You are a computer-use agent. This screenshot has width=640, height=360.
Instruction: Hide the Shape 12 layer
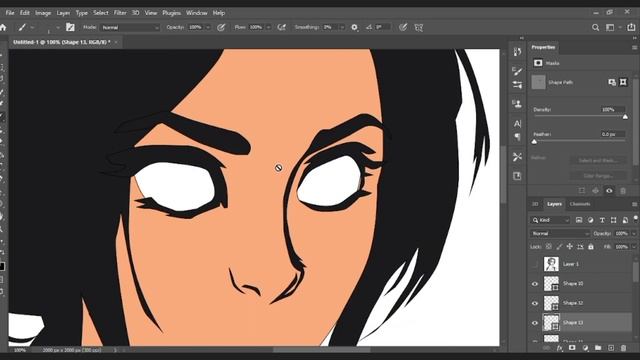point(535,303)
